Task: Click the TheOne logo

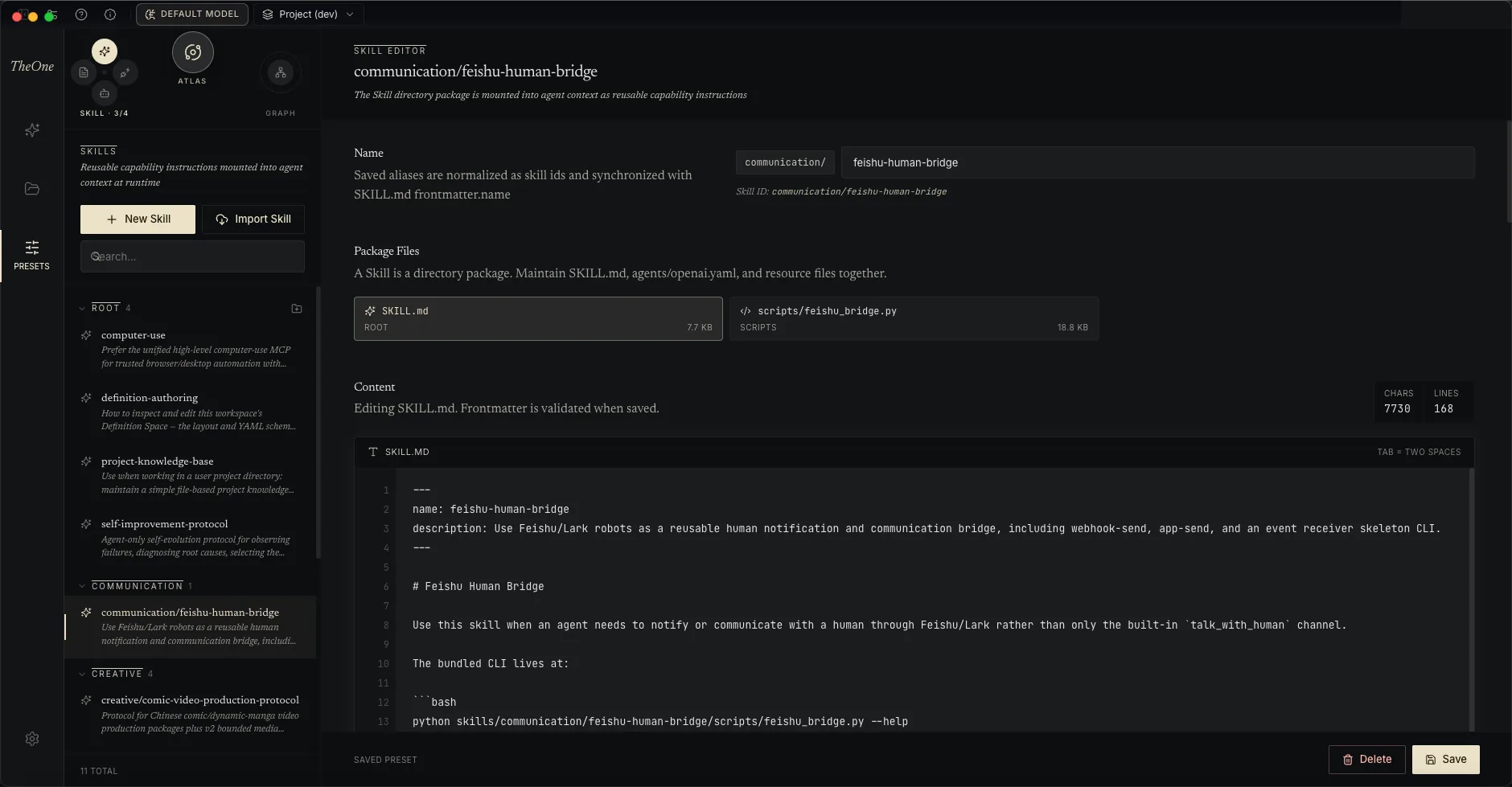Action: (x=32, y=66)
